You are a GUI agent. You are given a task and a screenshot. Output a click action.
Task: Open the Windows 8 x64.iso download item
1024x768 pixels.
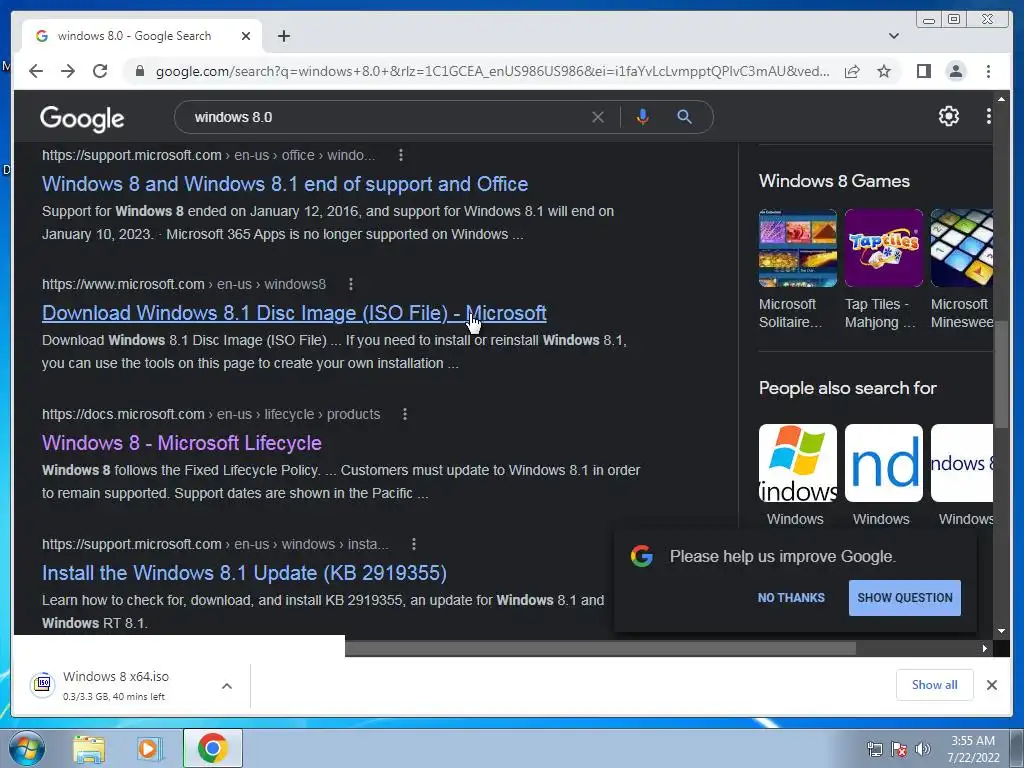pos(116,685)
